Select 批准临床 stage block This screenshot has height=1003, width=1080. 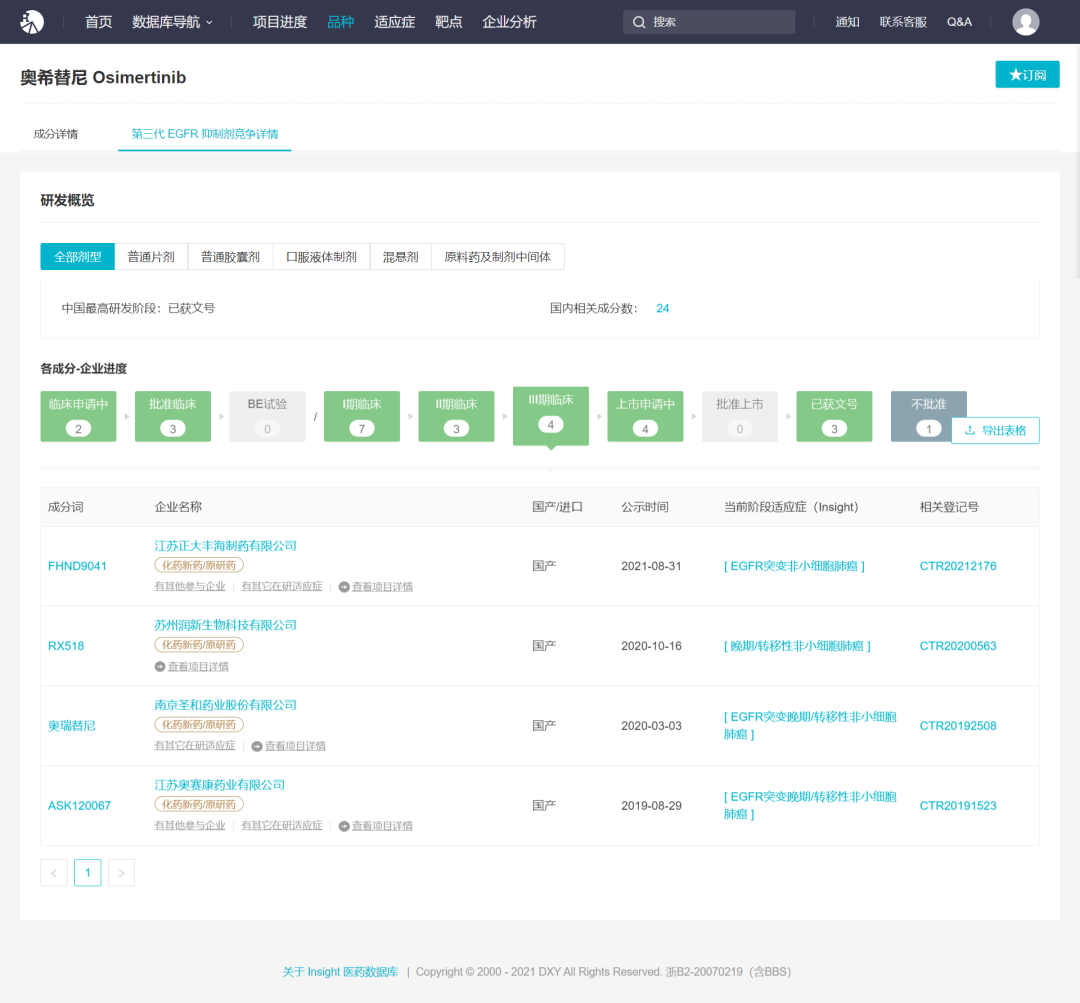click(173, 416)
